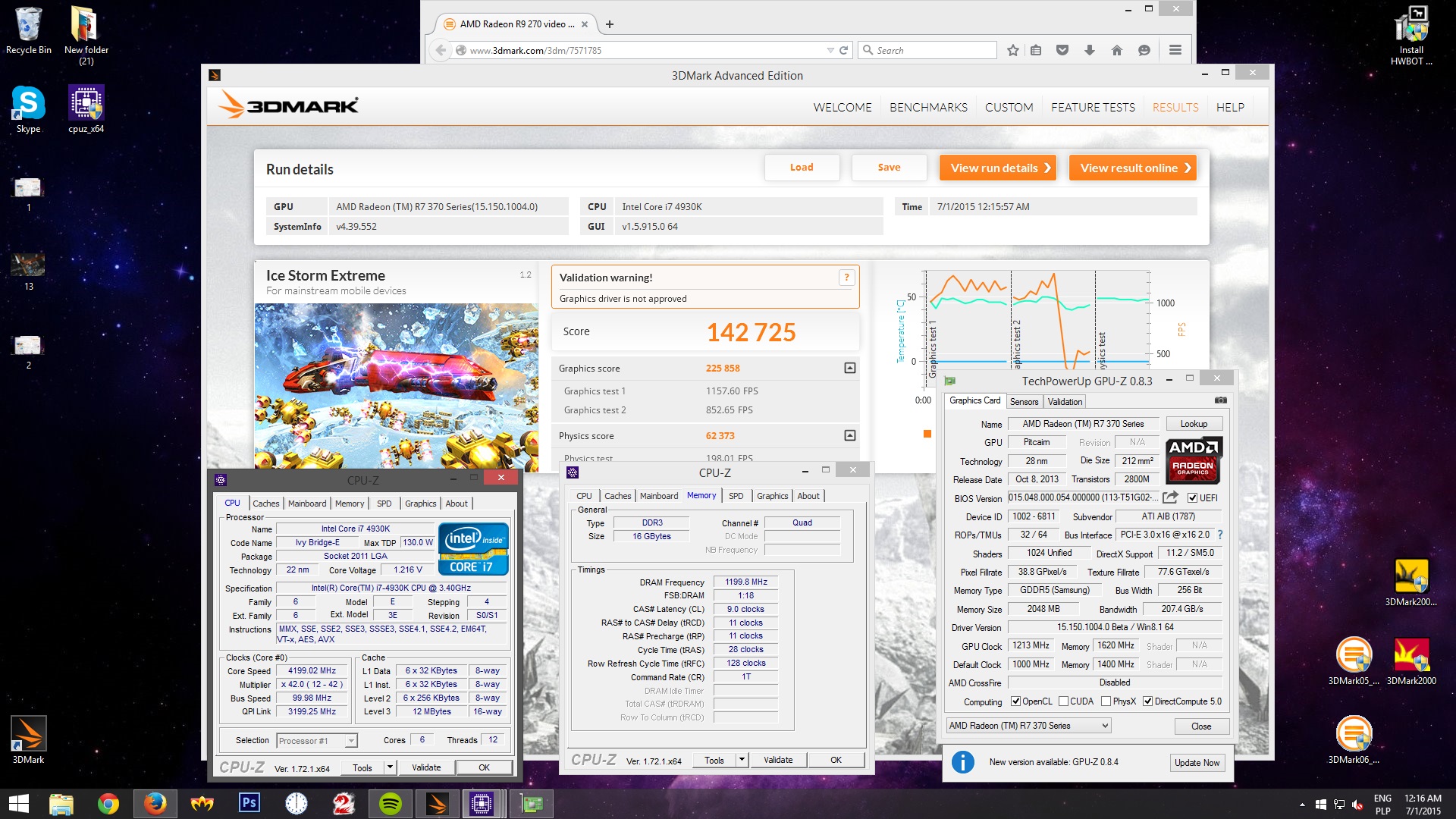Open the GPU-Z graphics card selection dropdown
Image resolution: width=1456 pixels, height=819 pixels.
tap(1028, 726)
